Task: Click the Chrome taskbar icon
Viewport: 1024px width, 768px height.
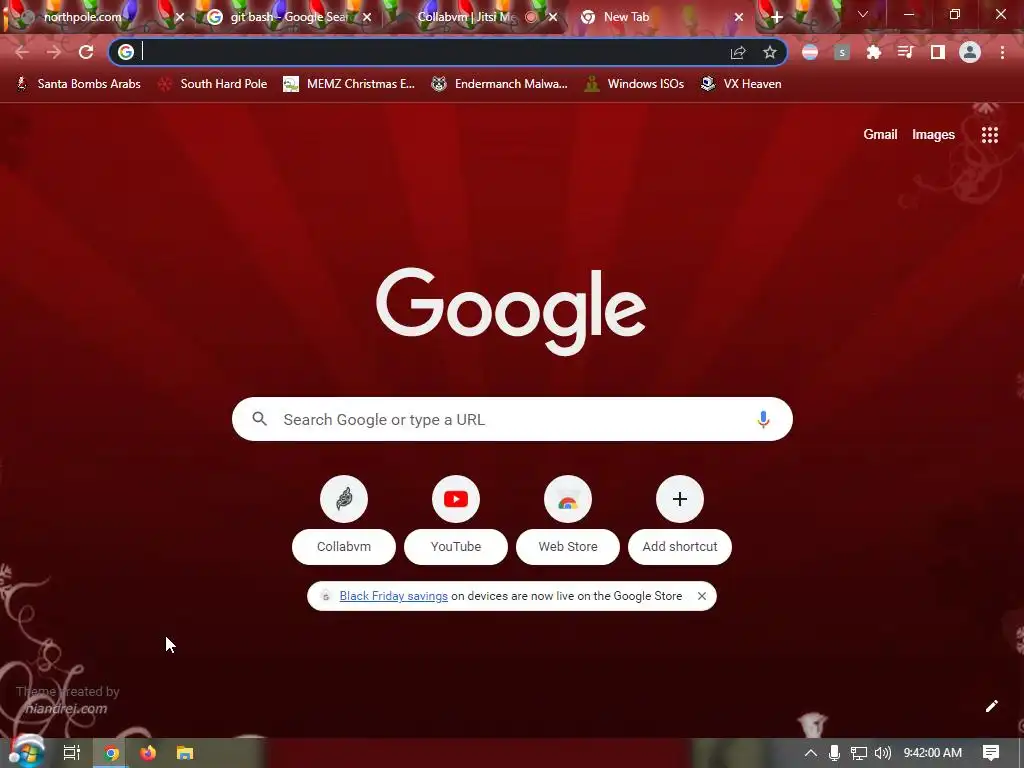Action: 111,753
